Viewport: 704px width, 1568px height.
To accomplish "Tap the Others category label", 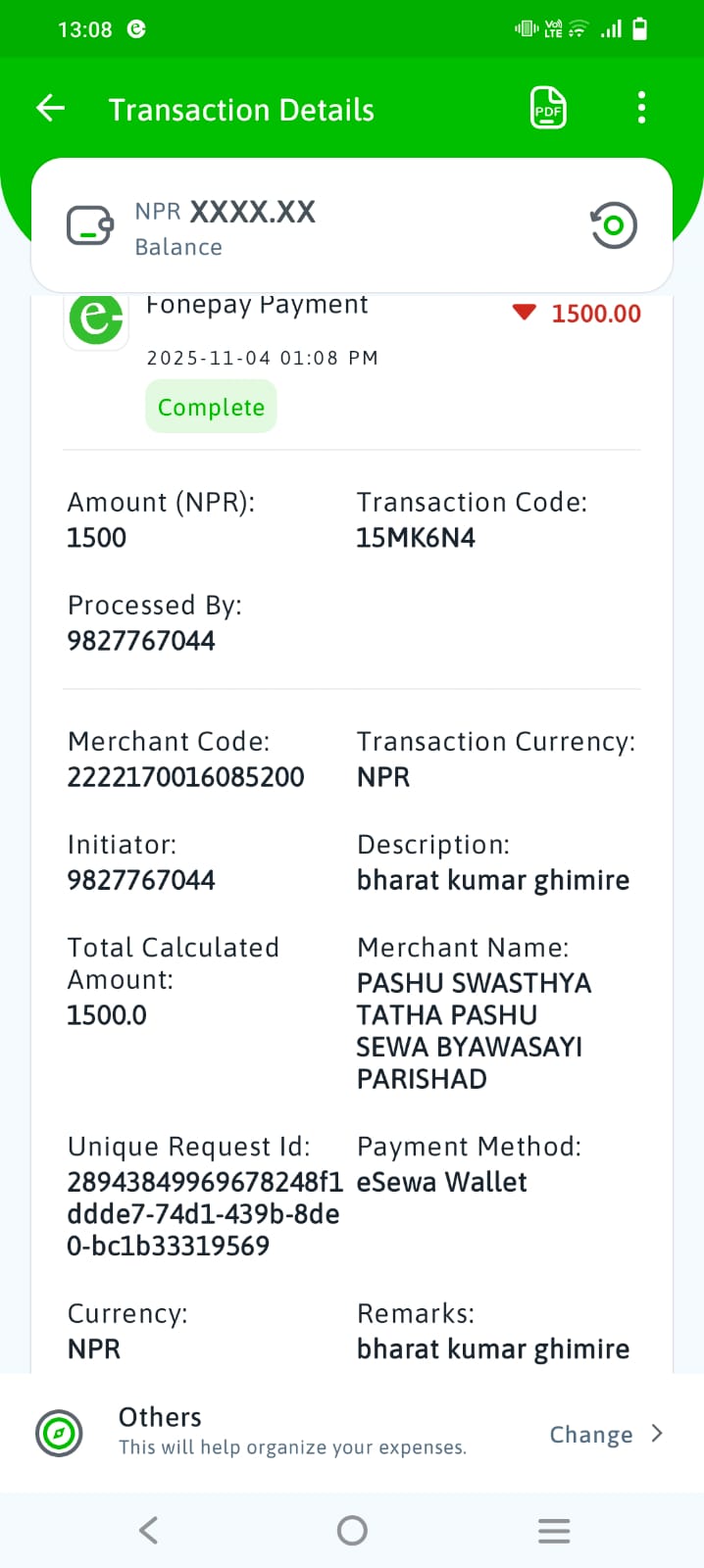I will coord(160,1417).
